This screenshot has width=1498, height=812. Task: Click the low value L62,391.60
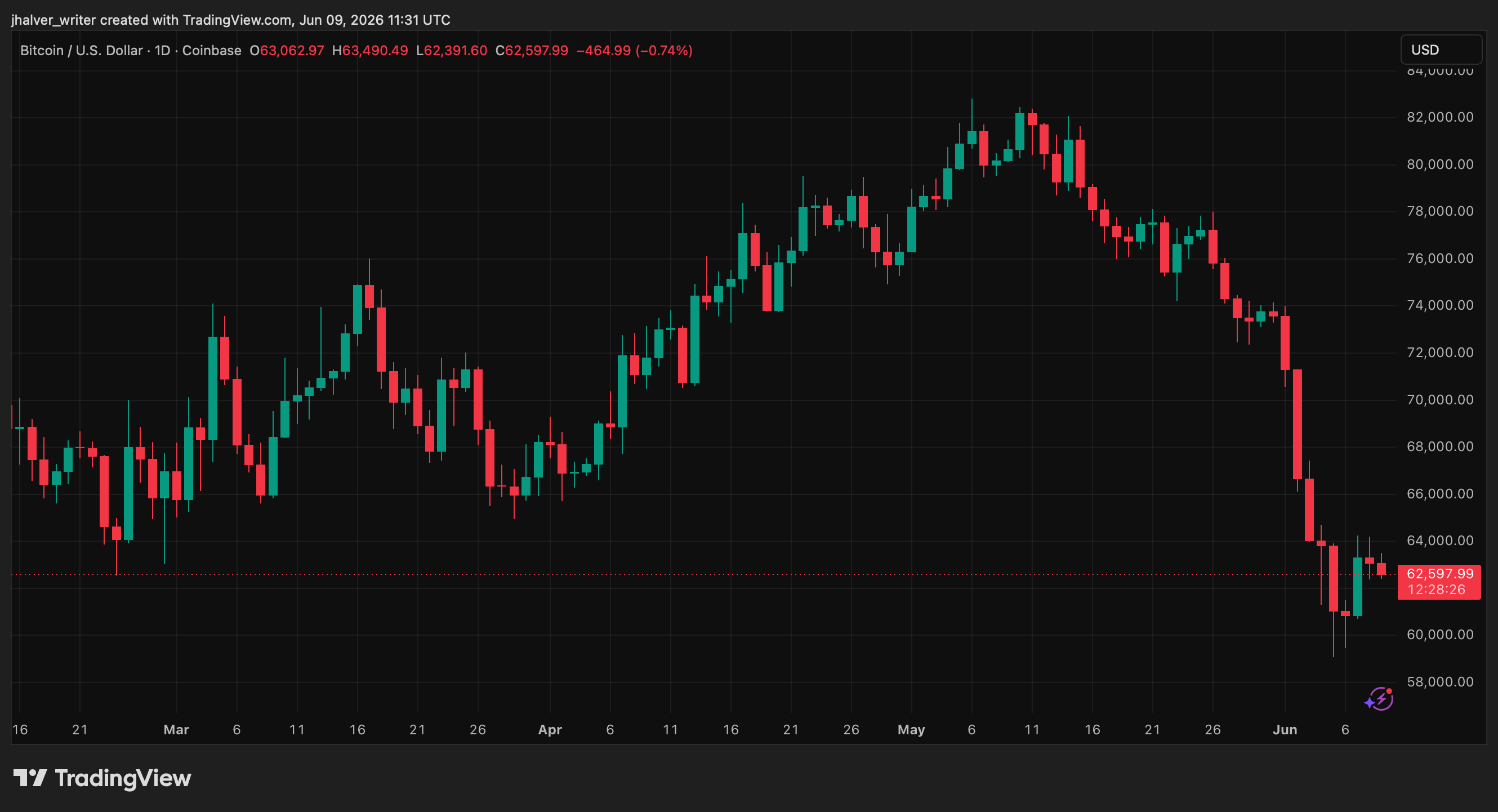451,51
